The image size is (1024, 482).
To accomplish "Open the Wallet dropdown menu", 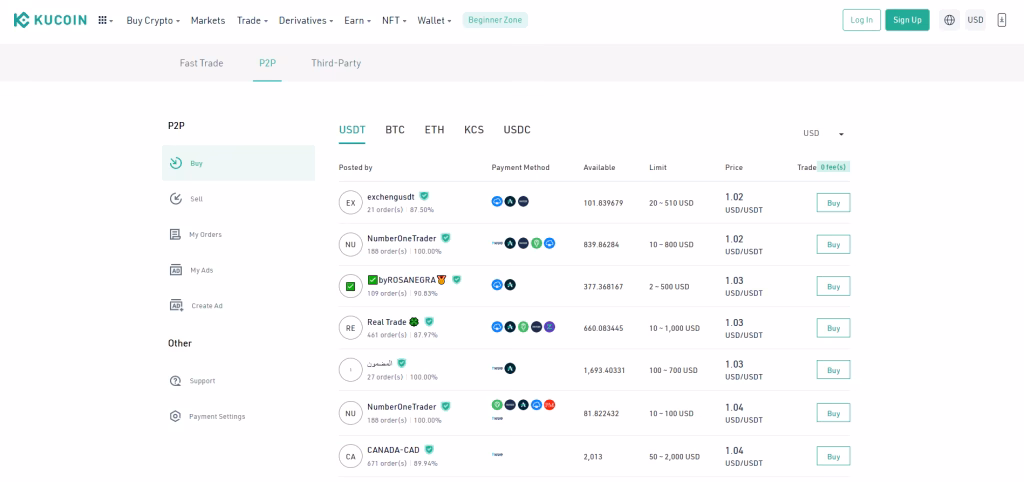I will [434, 20].
